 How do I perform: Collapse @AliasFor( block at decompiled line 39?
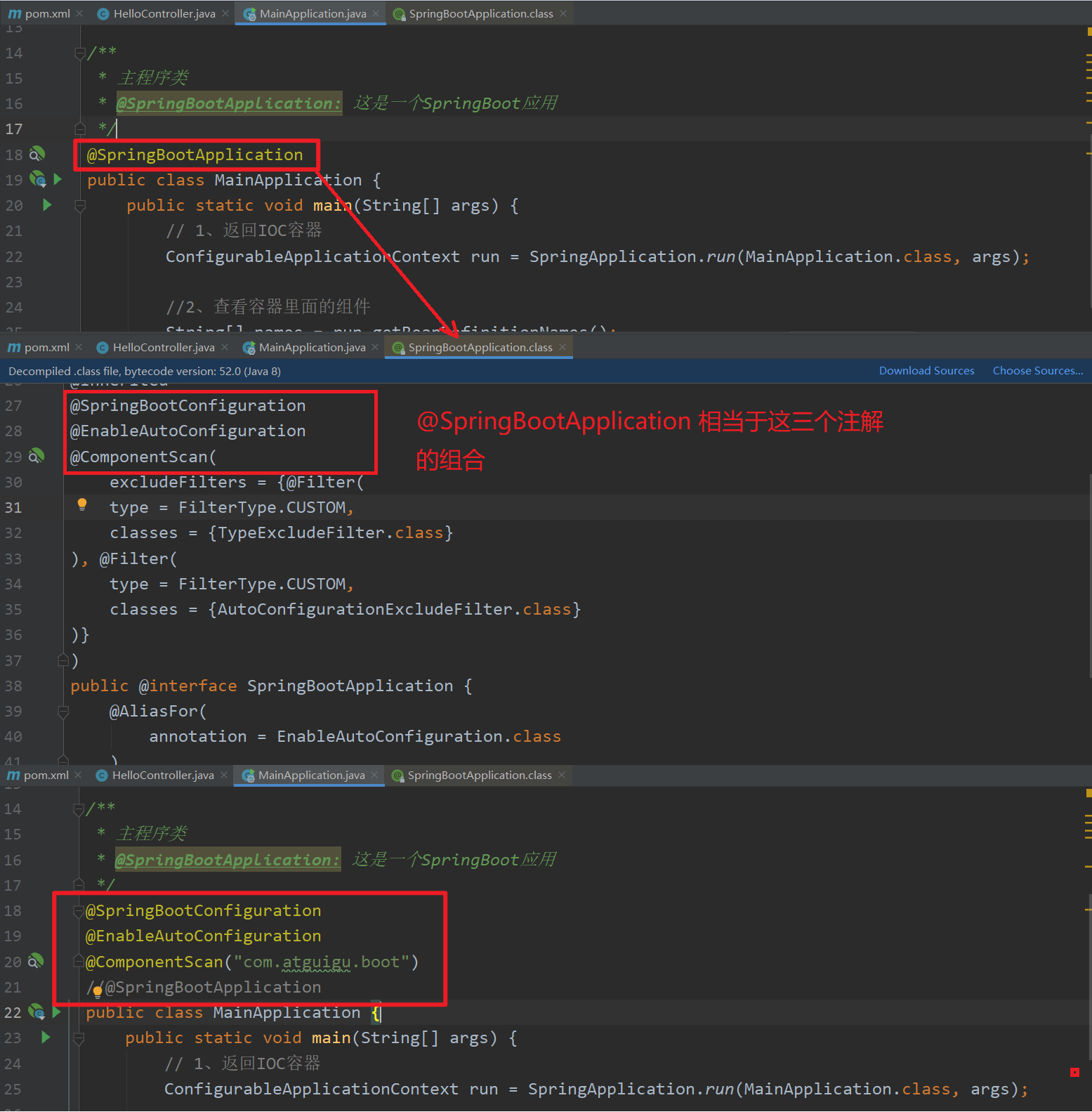pyautogui.click(x=63, y=712)
